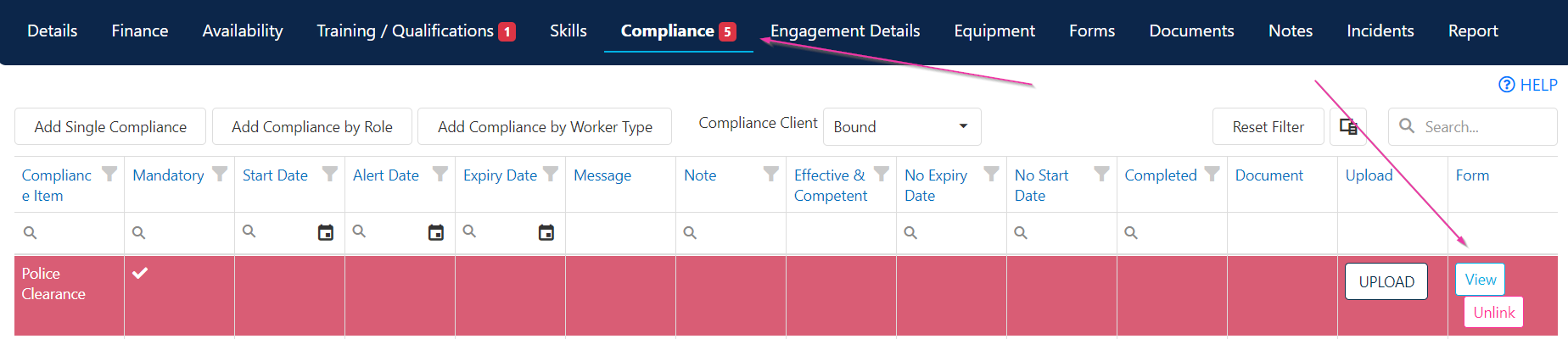This screenshot has width=1568, height=339.
Task: Click the Document column header
Action: pyautogui.click(x=1268, y=175)
